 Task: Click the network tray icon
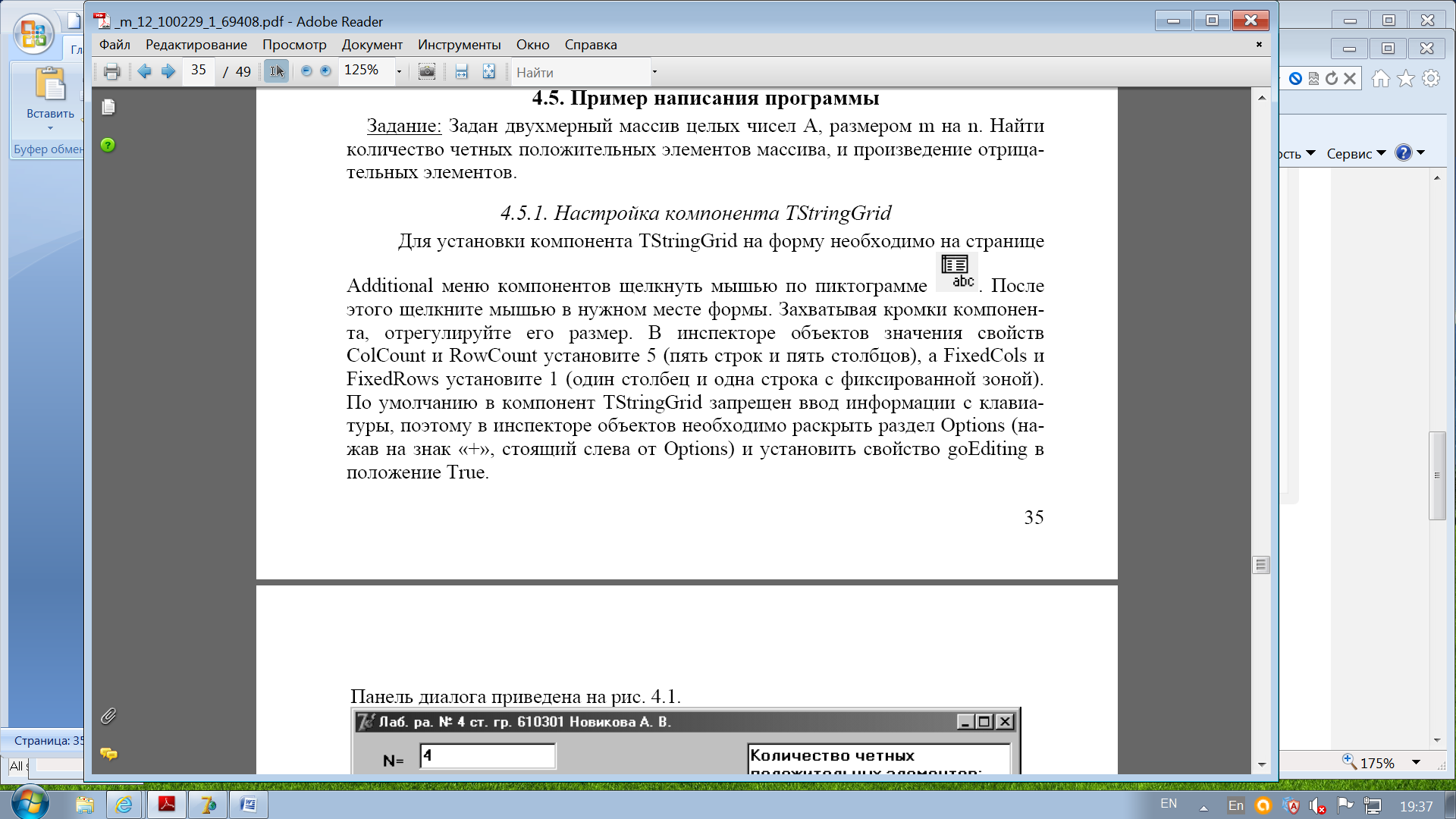1372,805
